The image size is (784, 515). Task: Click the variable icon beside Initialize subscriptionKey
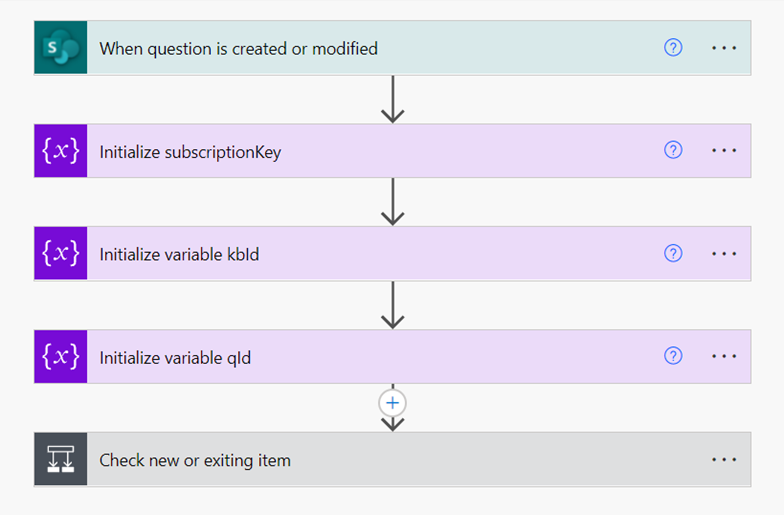[61, 151]
